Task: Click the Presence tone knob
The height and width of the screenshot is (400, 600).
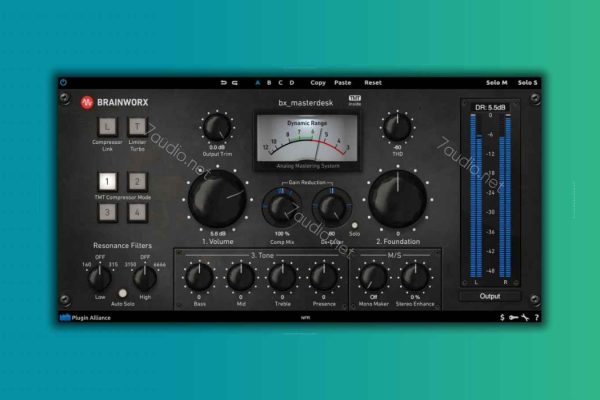Action: (324, 277)
